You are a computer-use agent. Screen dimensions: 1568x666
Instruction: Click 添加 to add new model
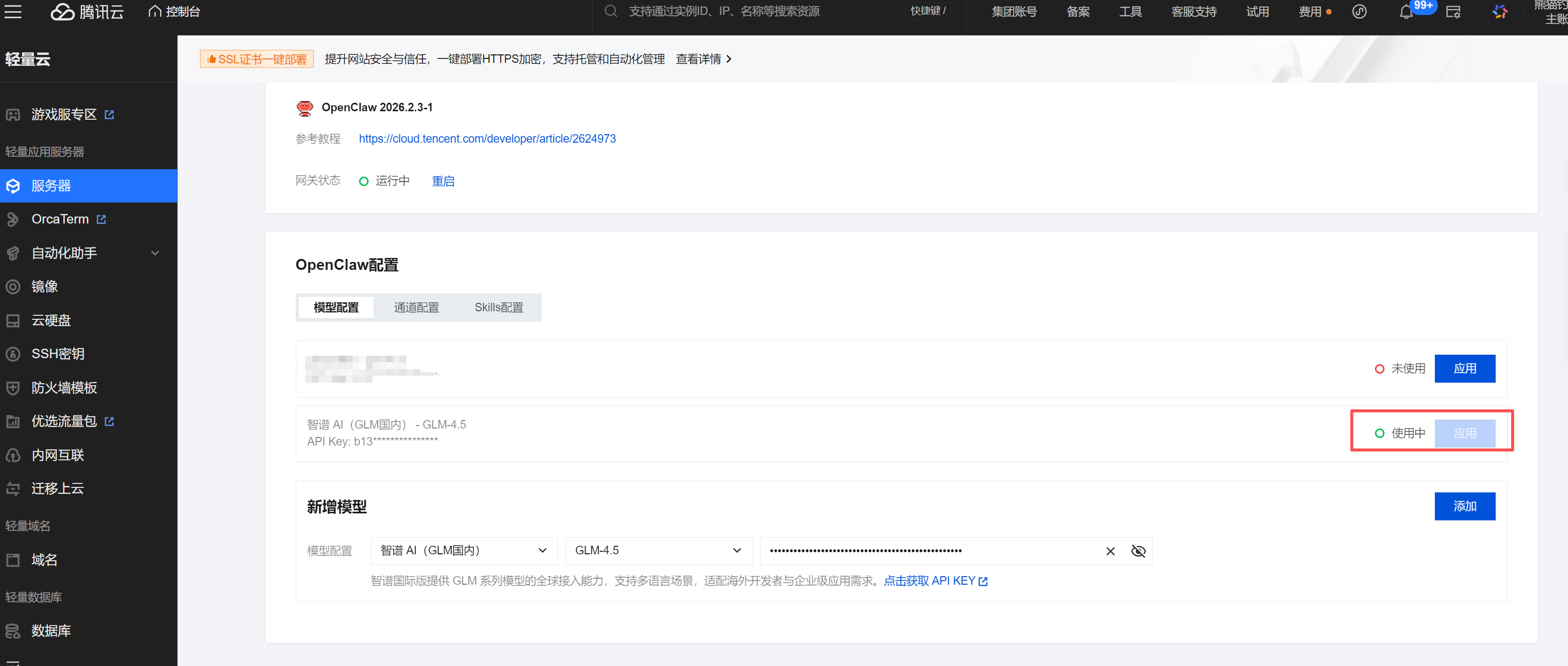click(1465, 506)
